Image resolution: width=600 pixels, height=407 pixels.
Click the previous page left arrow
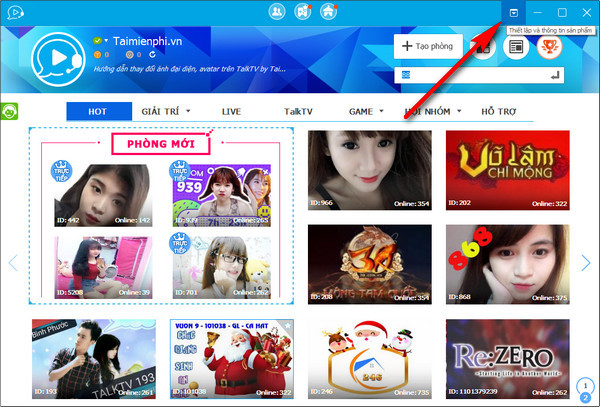click(x=13, y=263)
